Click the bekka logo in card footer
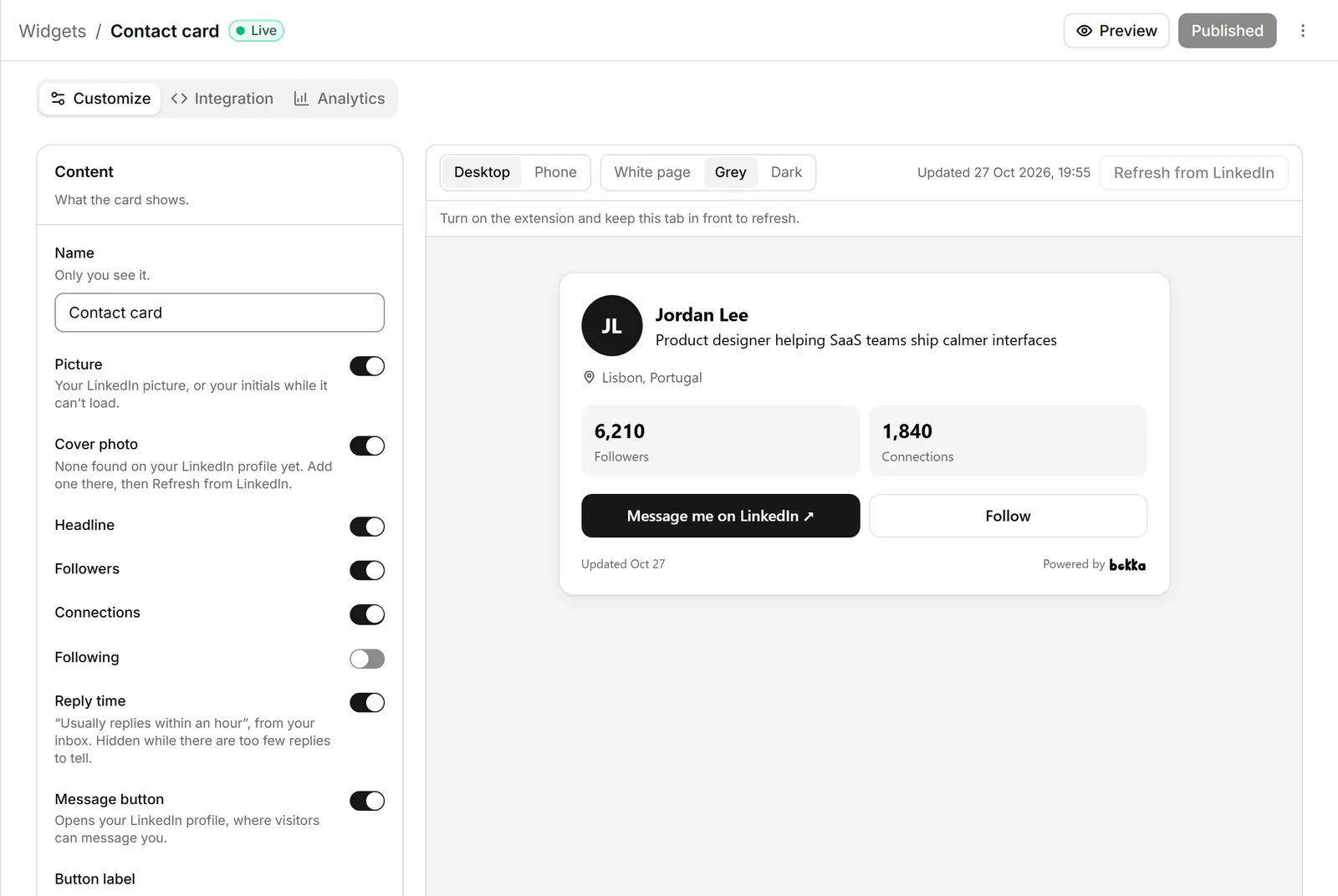Screen dimensions: 1338x896 coord(1127,565)
